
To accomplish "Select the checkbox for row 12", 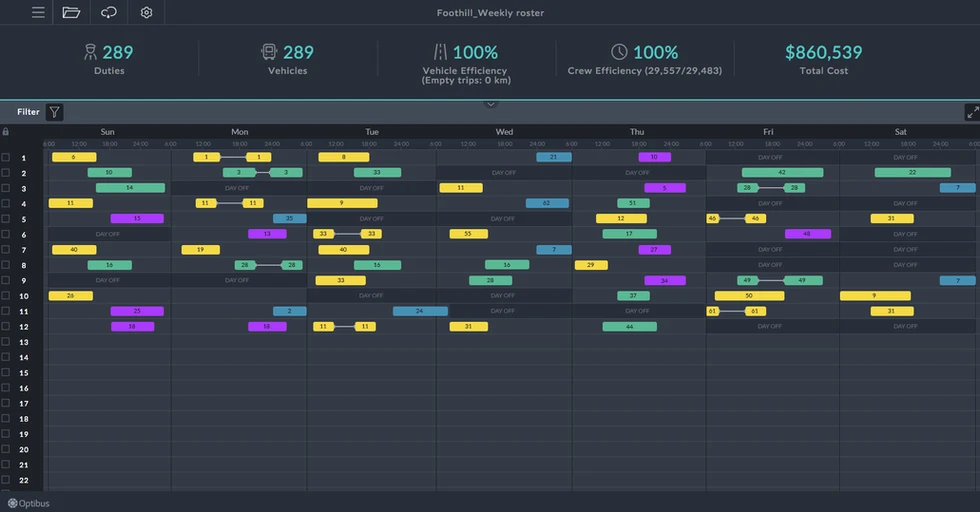I will pos(6,326).
